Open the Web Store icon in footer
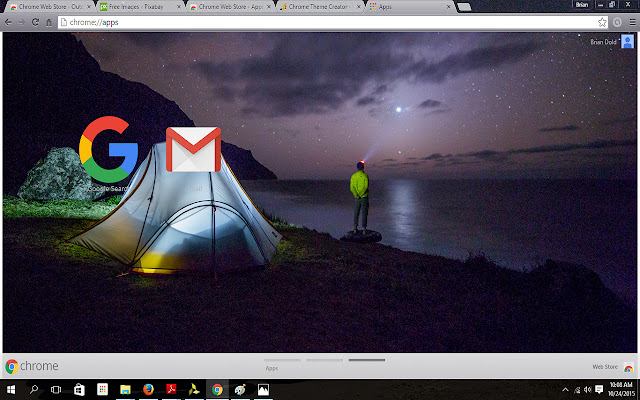 [629, 367]
